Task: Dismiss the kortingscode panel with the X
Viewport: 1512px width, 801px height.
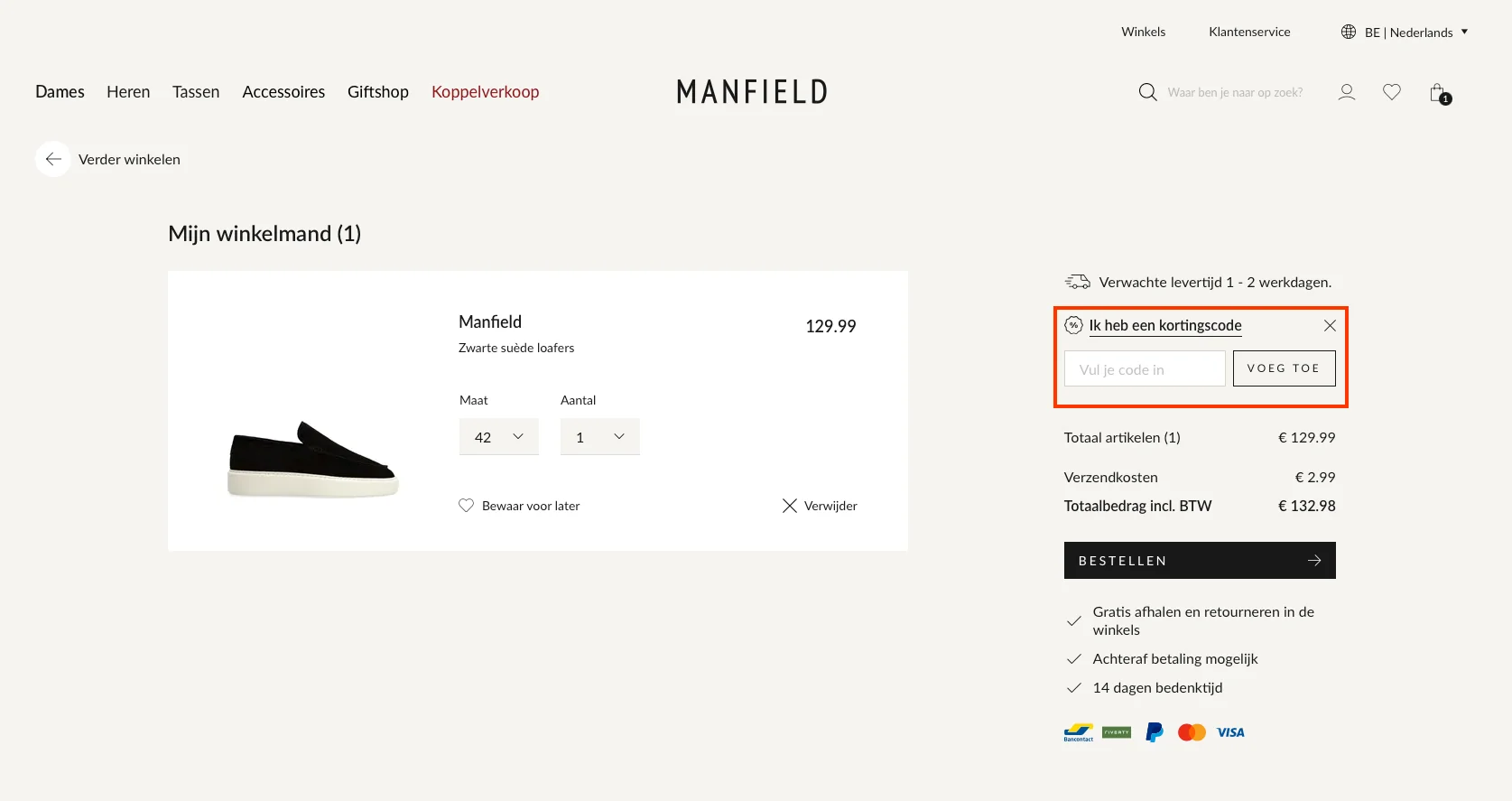Action: point(1329,325)
